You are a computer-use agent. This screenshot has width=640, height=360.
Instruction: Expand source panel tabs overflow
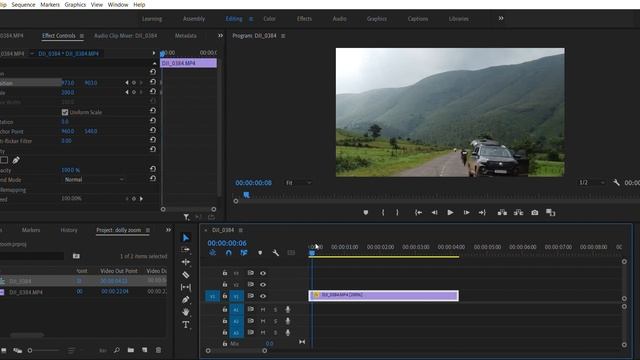[x=220, y=36]
